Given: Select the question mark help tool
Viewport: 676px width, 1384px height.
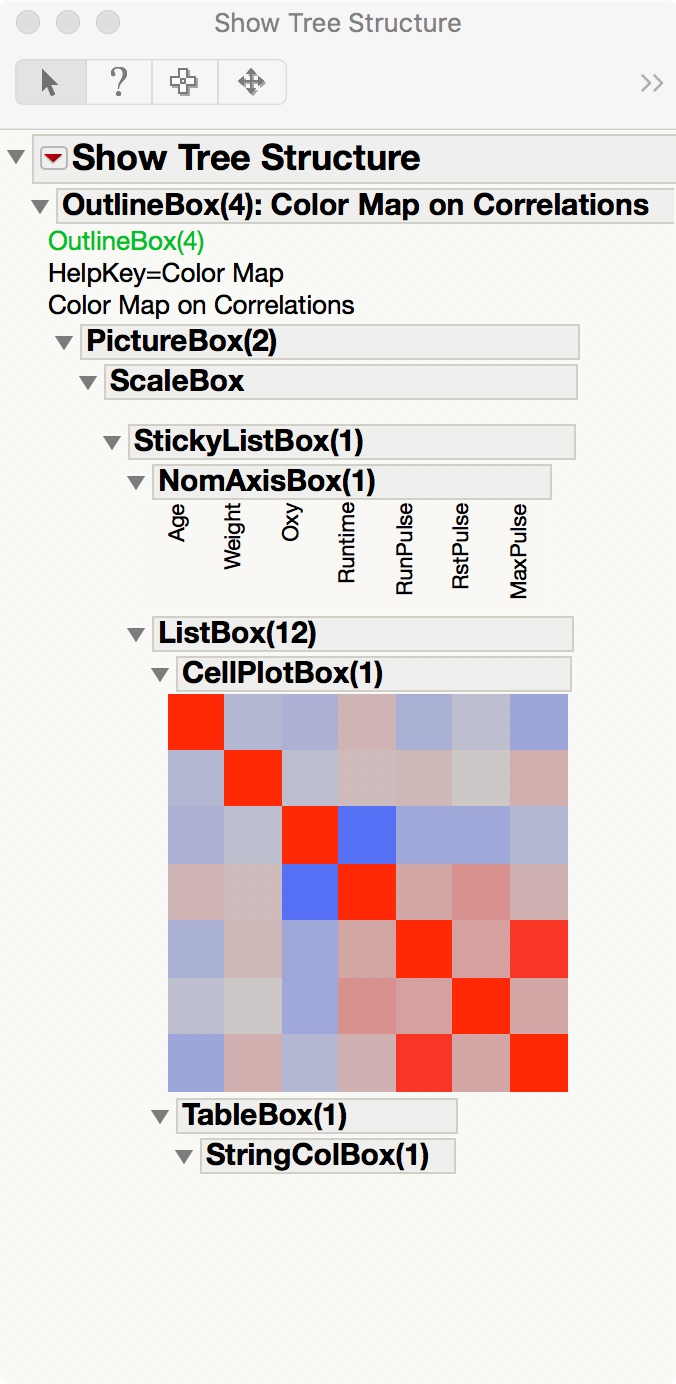Looking at the screenshot, I should tap(118, 82).
